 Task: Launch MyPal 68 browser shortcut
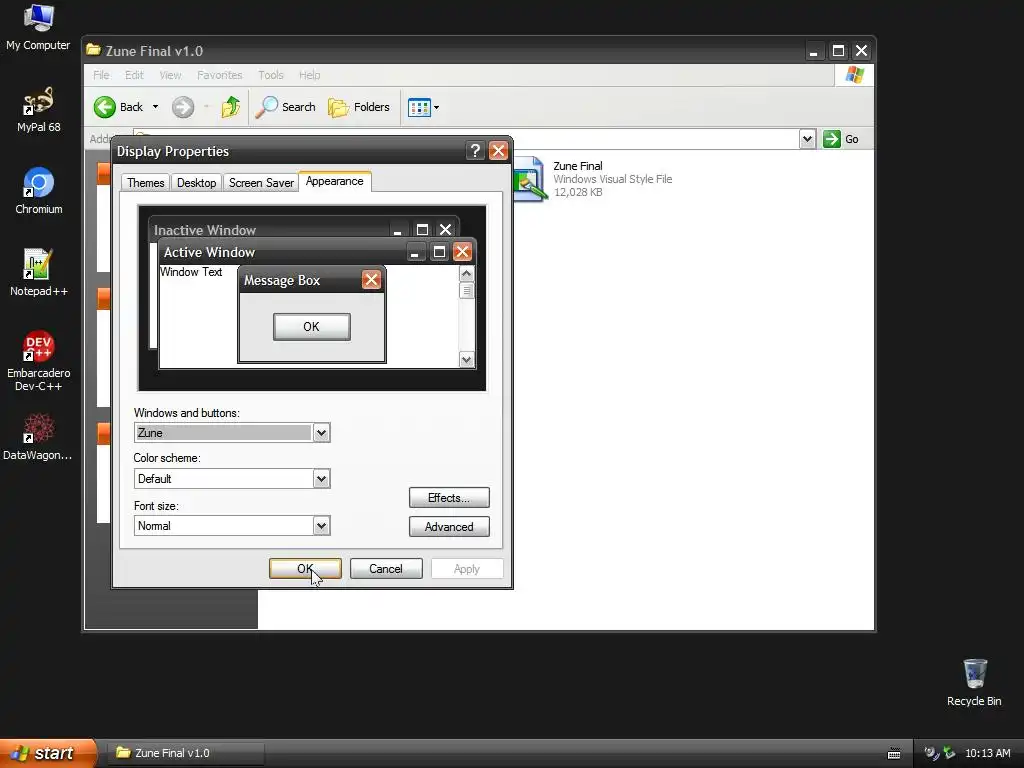click(x=39, y=110)
